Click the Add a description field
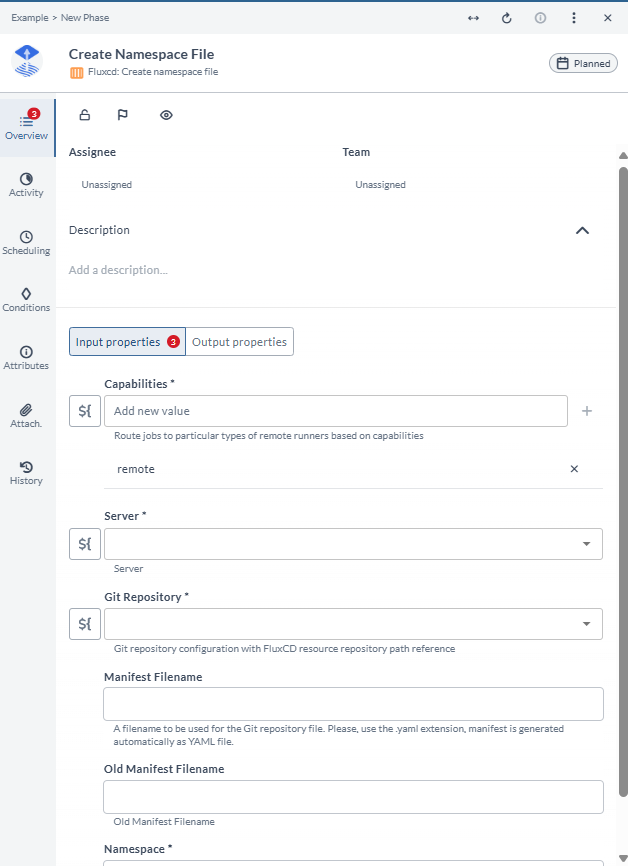This screenshot has height=866, width=628. click(118, 270)
